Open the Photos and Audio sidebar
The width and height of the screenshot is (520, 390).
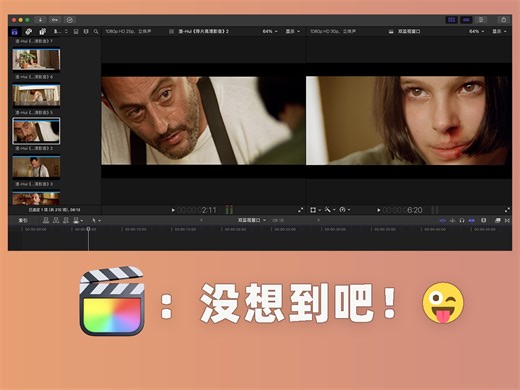point(29,32)
